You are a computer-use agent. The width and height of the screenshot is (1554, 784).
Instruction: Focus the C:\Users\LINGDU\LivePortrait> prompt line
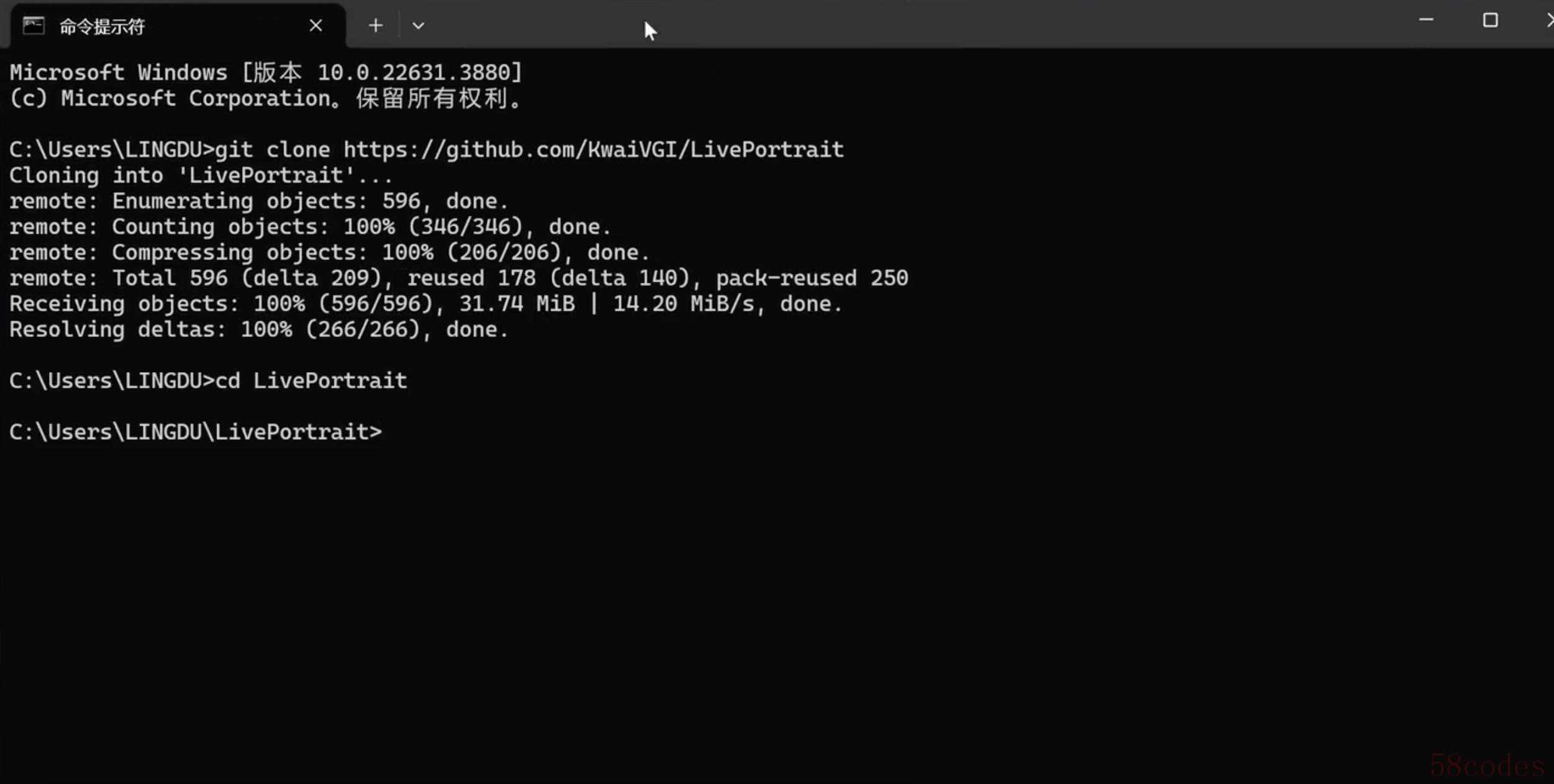(x=195, y=432)
